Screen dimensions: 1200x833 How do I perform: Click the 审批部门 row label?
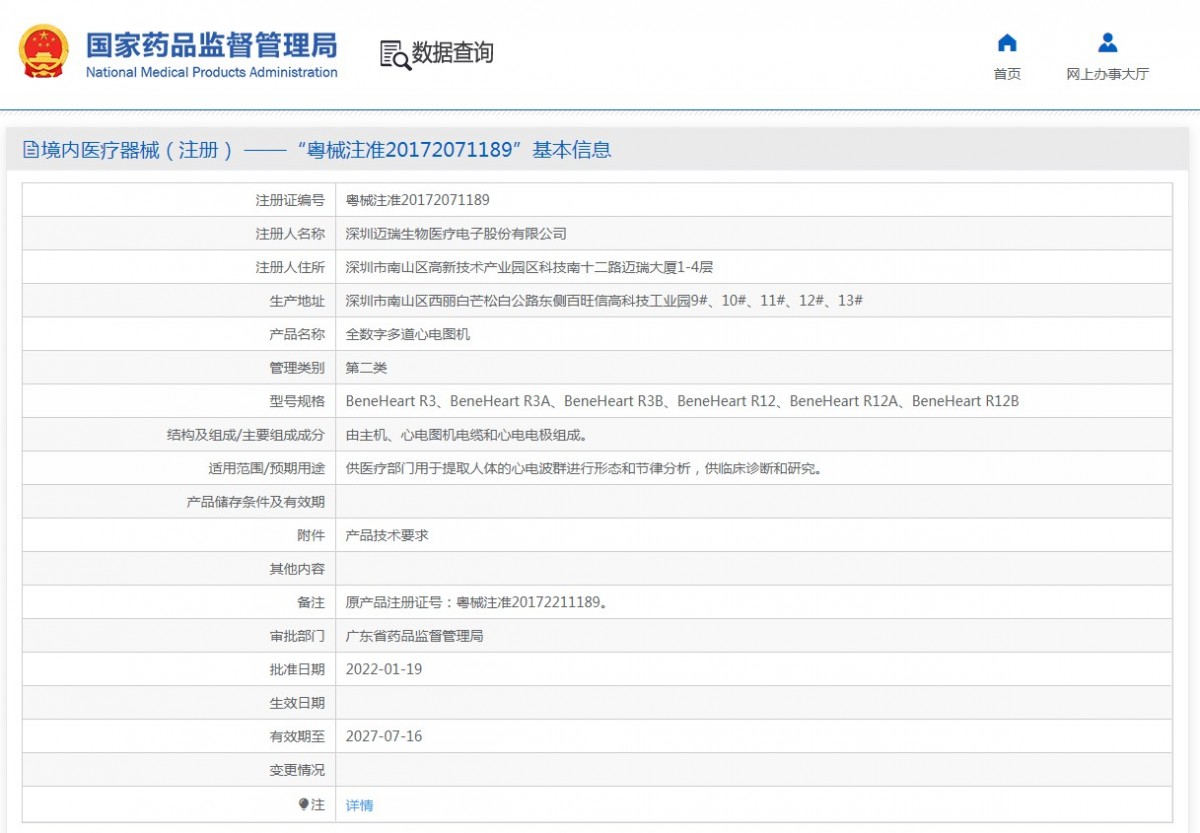tap(297, 636)
